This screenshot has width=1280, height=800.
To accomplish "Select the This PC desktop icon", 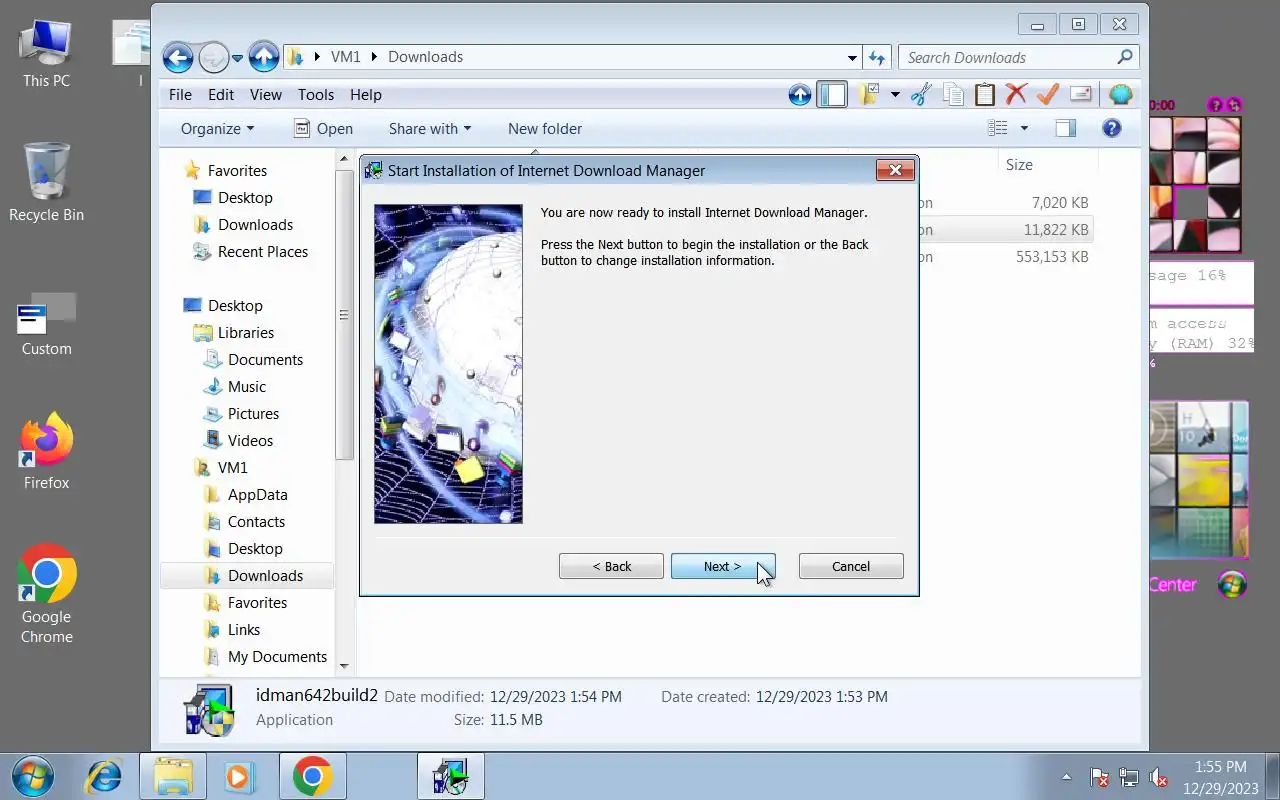I will [46, 53].
